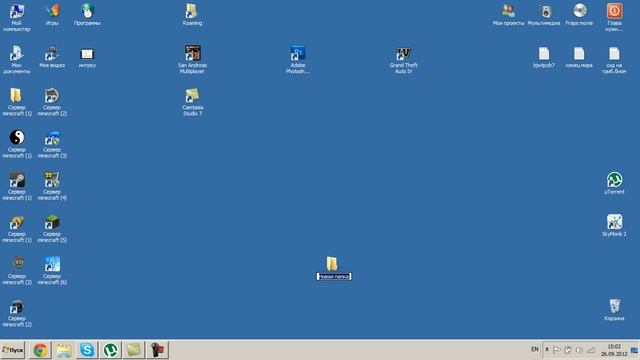Open the Игры shortcut icon
The height and width of the screenshot is (360, 640).
pyautogui.click(x=52, y=12)
